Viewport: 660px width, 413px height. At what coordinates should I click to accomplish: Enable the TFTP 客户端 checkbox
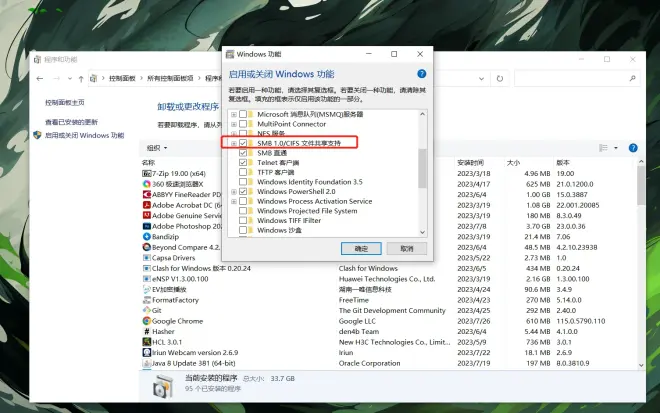tap(244, 172)
